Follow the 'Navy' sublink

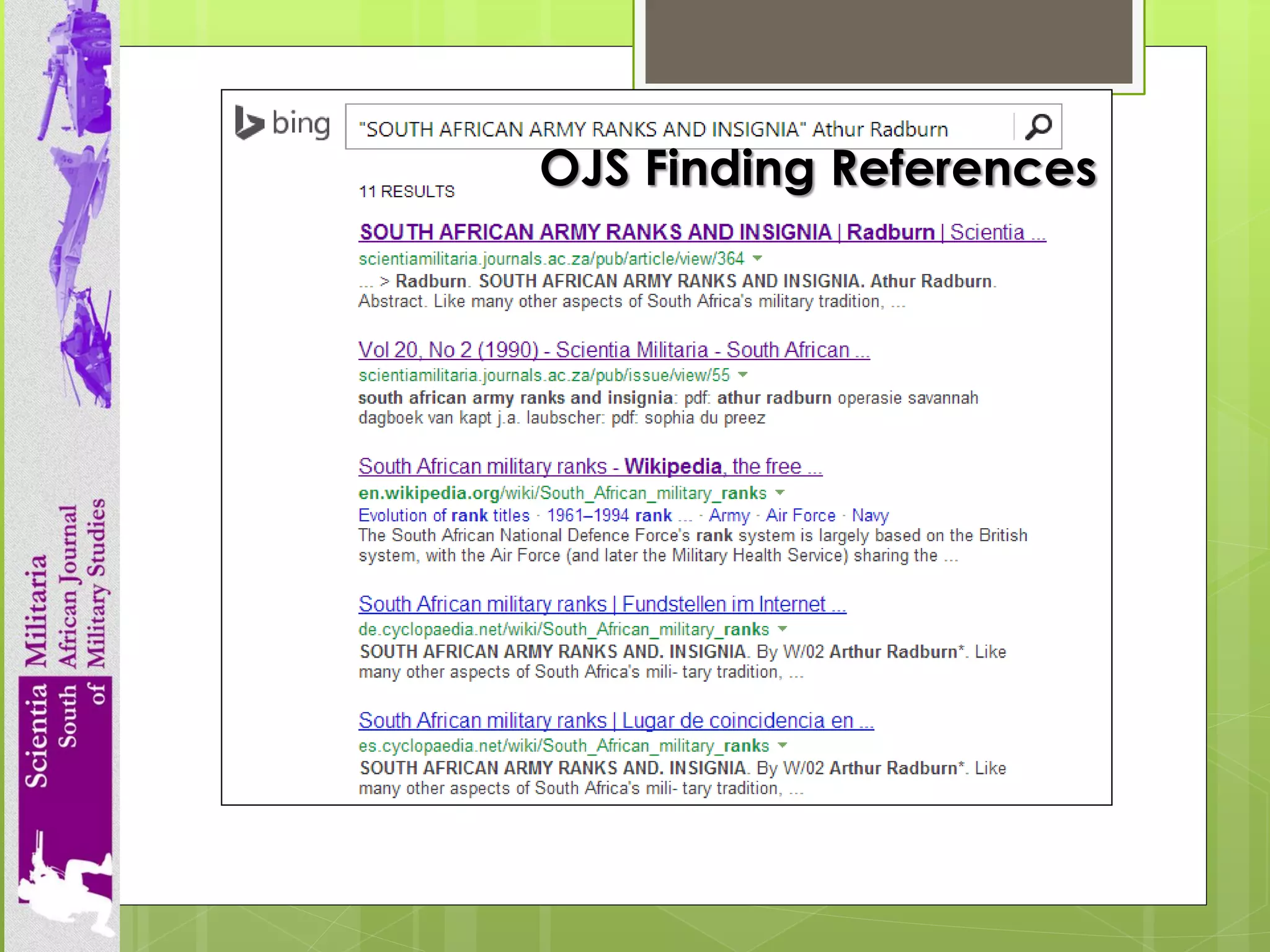coord(870,515)
